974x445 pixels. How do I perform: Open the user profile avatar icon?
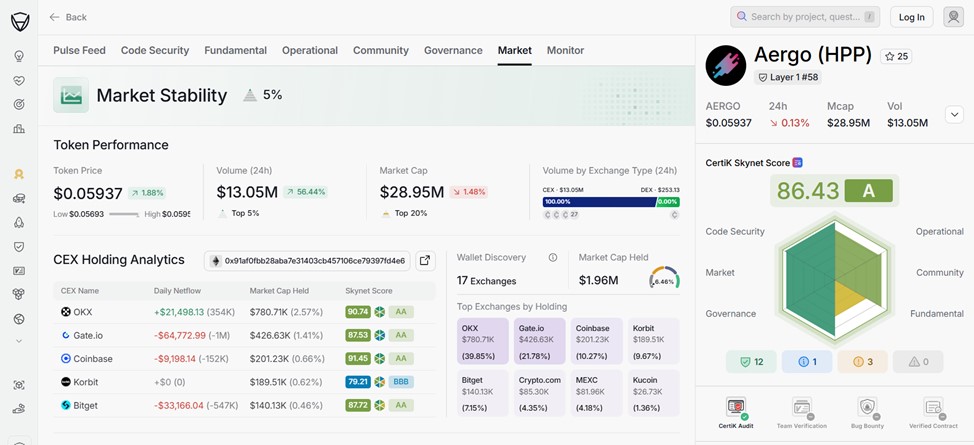point(953,17)
